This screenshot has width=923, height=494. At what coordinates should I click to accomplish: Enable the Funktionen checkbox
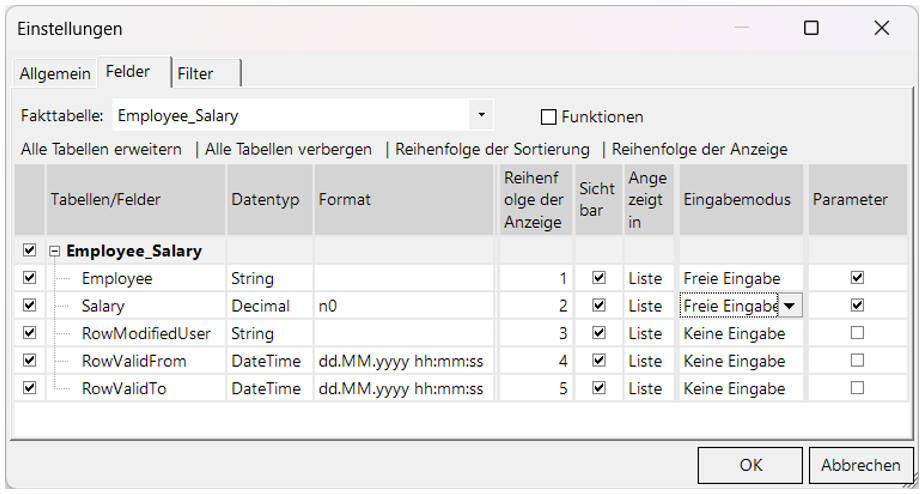point(548,117)
